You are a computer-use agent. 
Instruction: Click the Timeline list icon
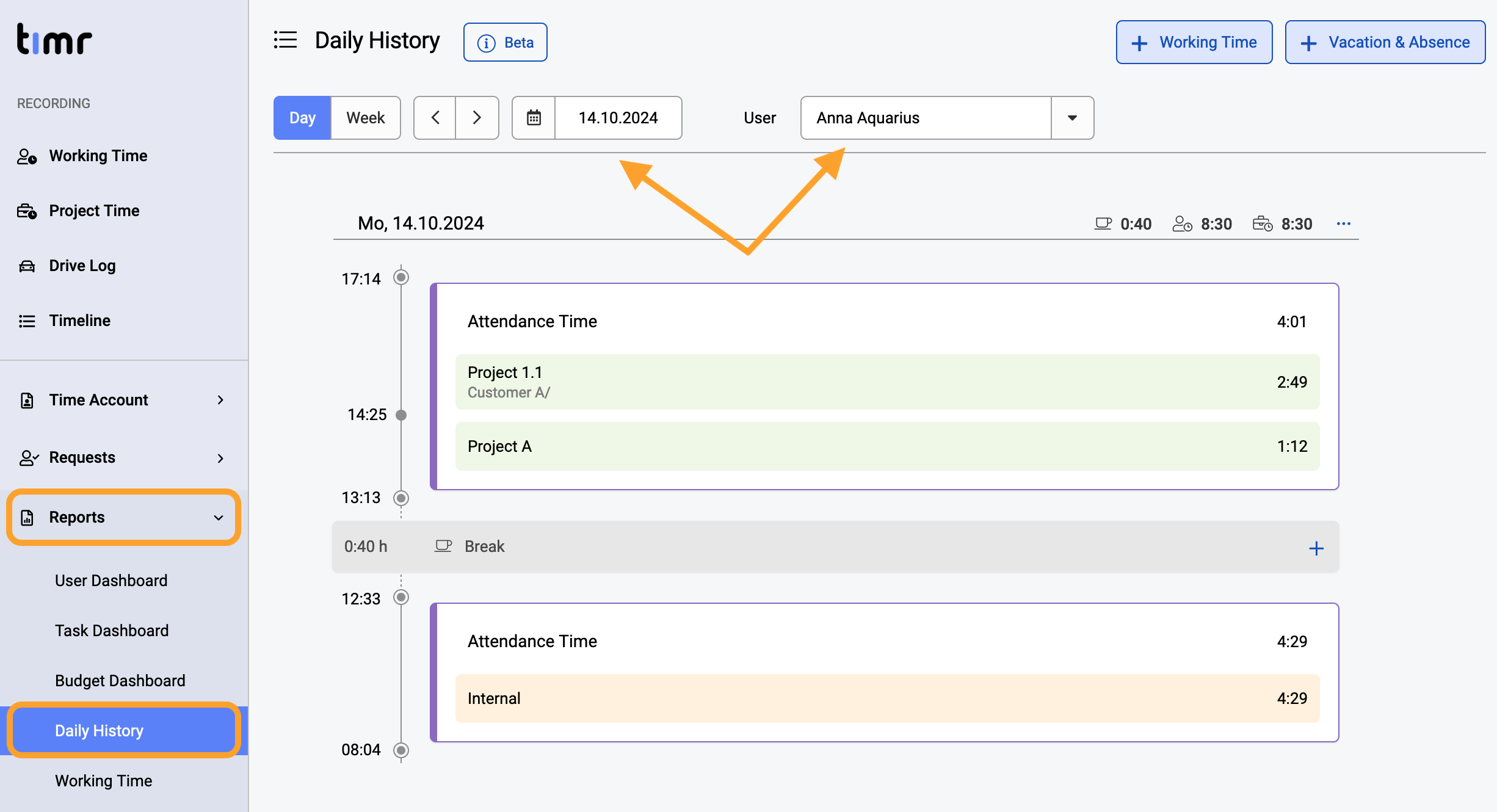coord(27,321)
